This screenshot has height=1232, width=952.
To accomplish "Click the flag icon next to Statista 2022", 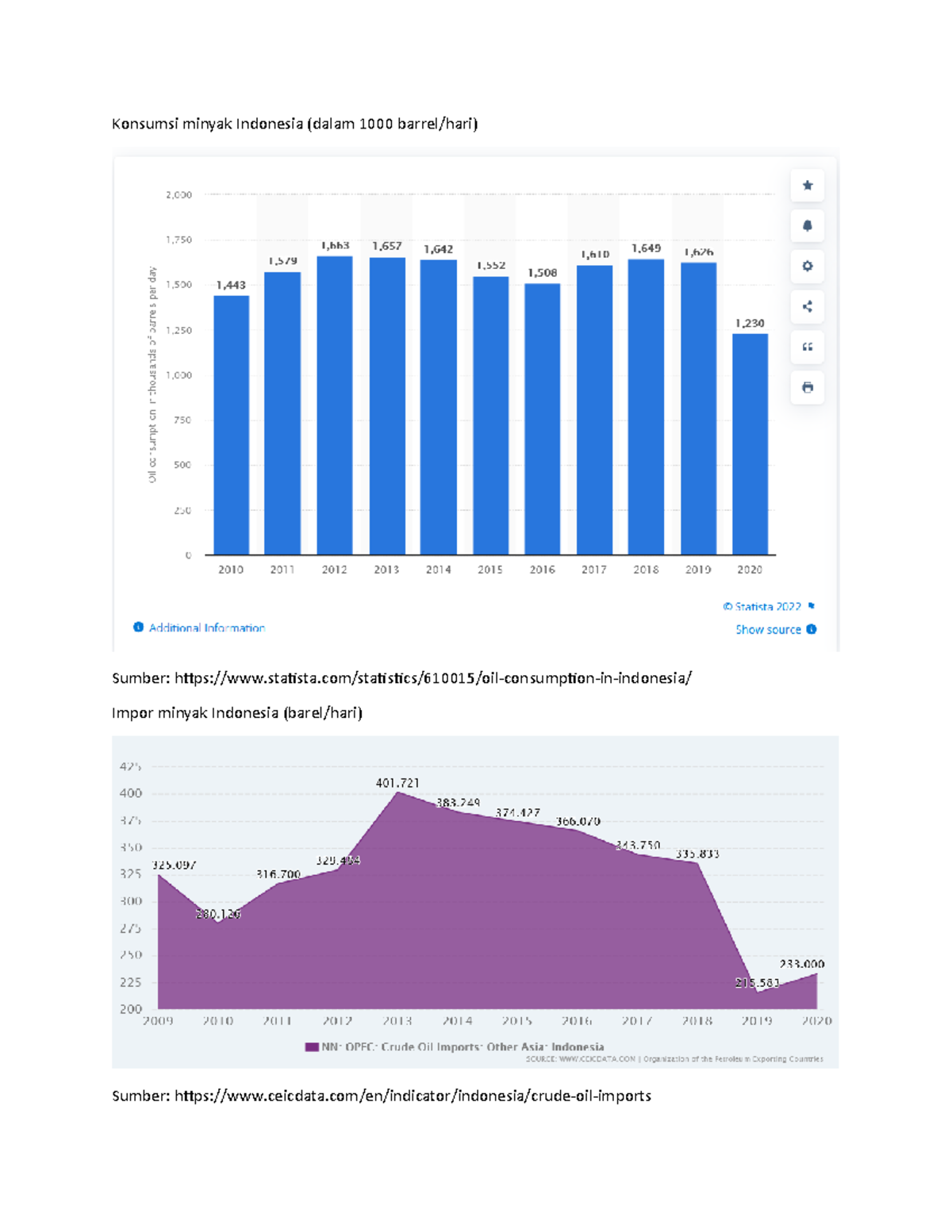I will click(812, 606).
